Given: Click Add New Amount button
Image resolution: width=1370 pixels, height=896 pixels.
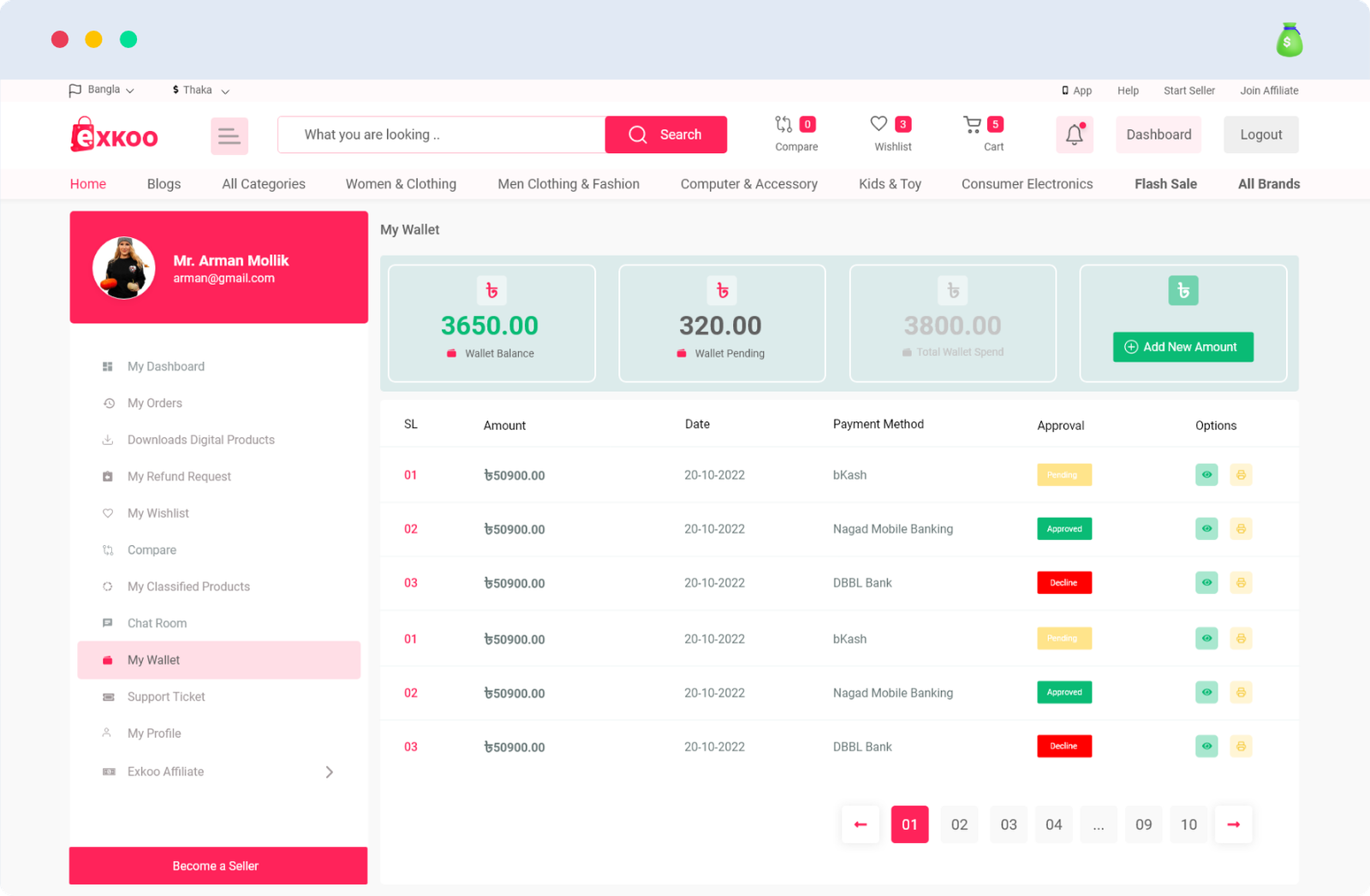Looking at the screenshot, I should click(x=1183, y=347).
